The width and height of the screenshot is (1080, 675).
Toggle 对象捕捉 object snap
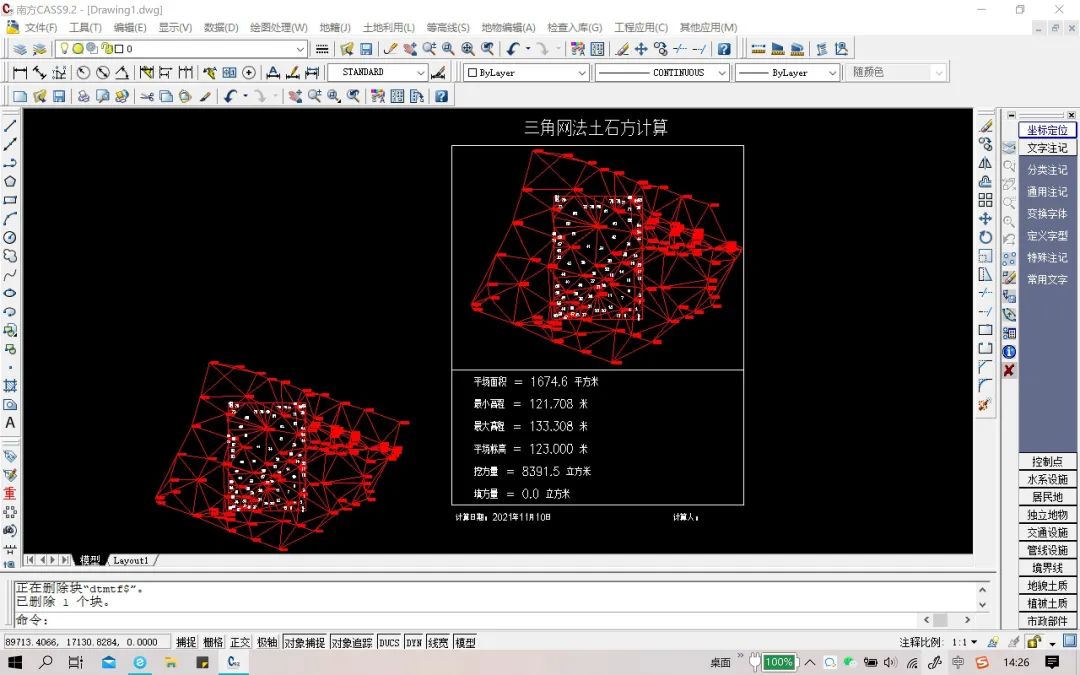tap(304, 643)
